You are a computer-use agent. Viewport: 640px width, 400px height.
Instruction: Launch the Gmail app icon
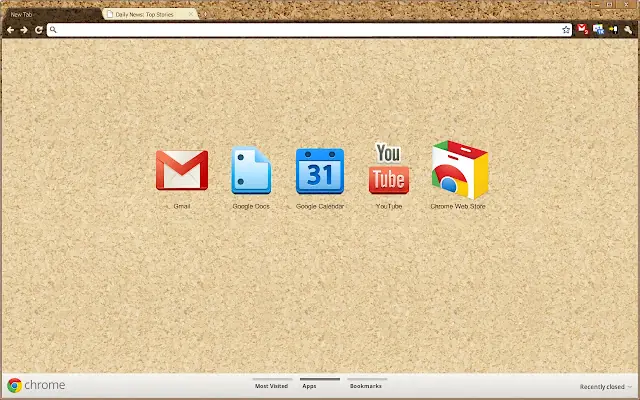click(182, 170)
